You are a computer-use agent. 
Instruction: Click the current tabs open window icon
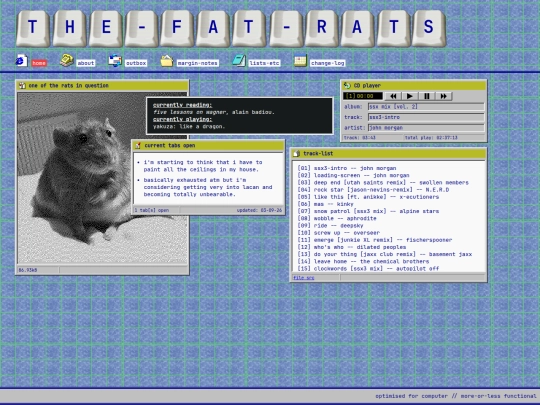(138, 146)
